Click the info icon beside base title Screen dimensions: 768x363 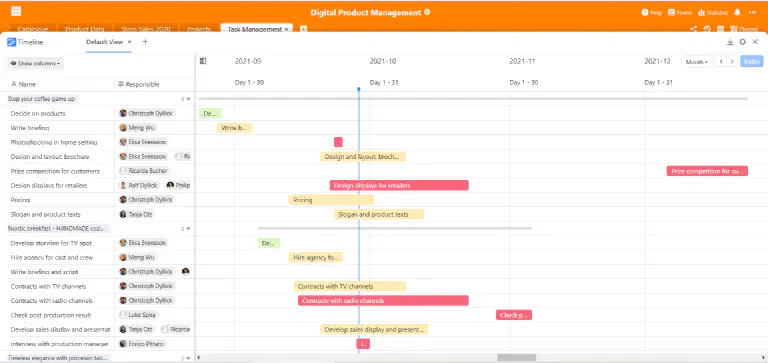tap(427, 12)
